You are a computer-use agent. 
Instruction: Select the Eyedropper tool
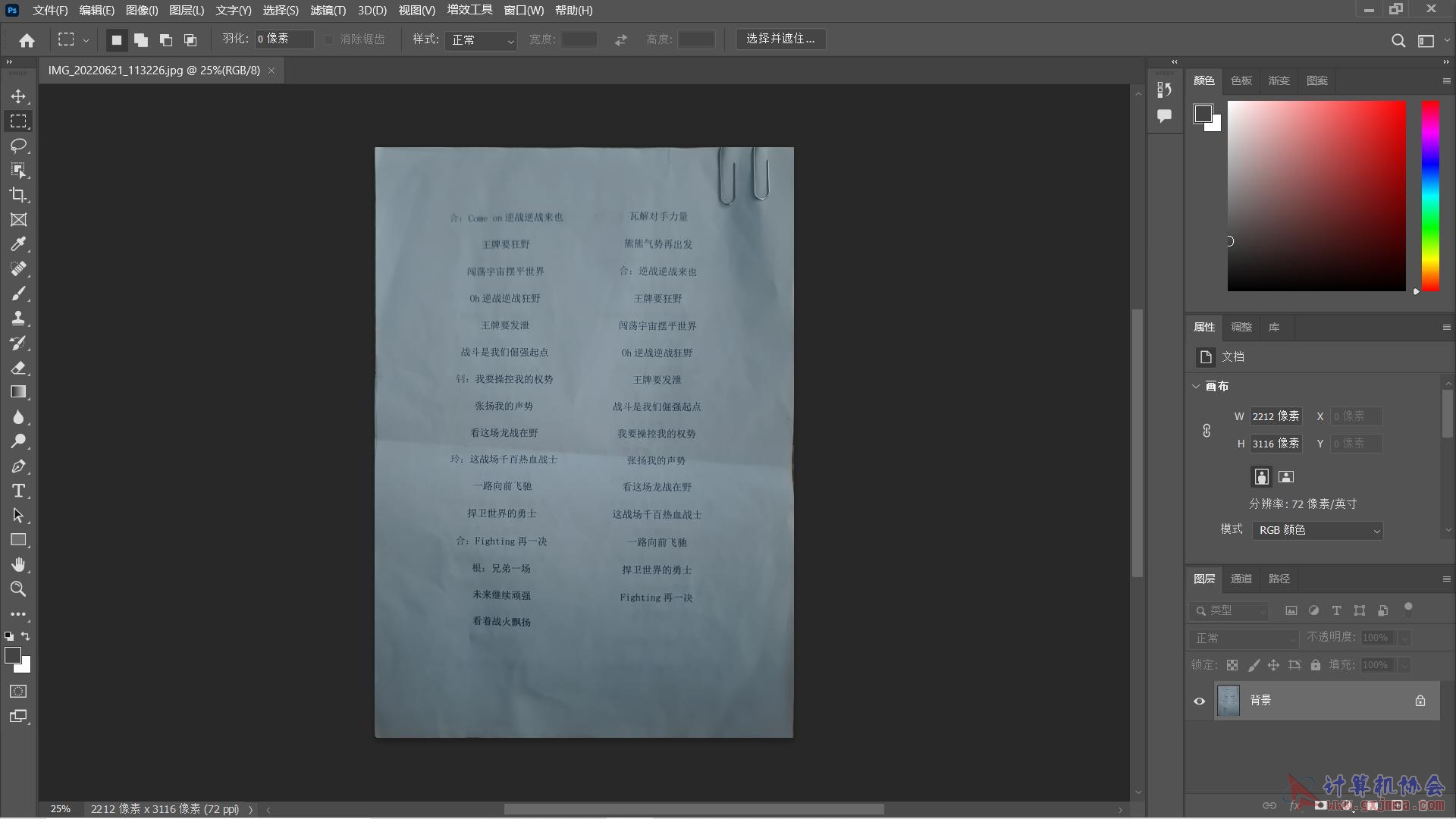click(x=18, y=244)
